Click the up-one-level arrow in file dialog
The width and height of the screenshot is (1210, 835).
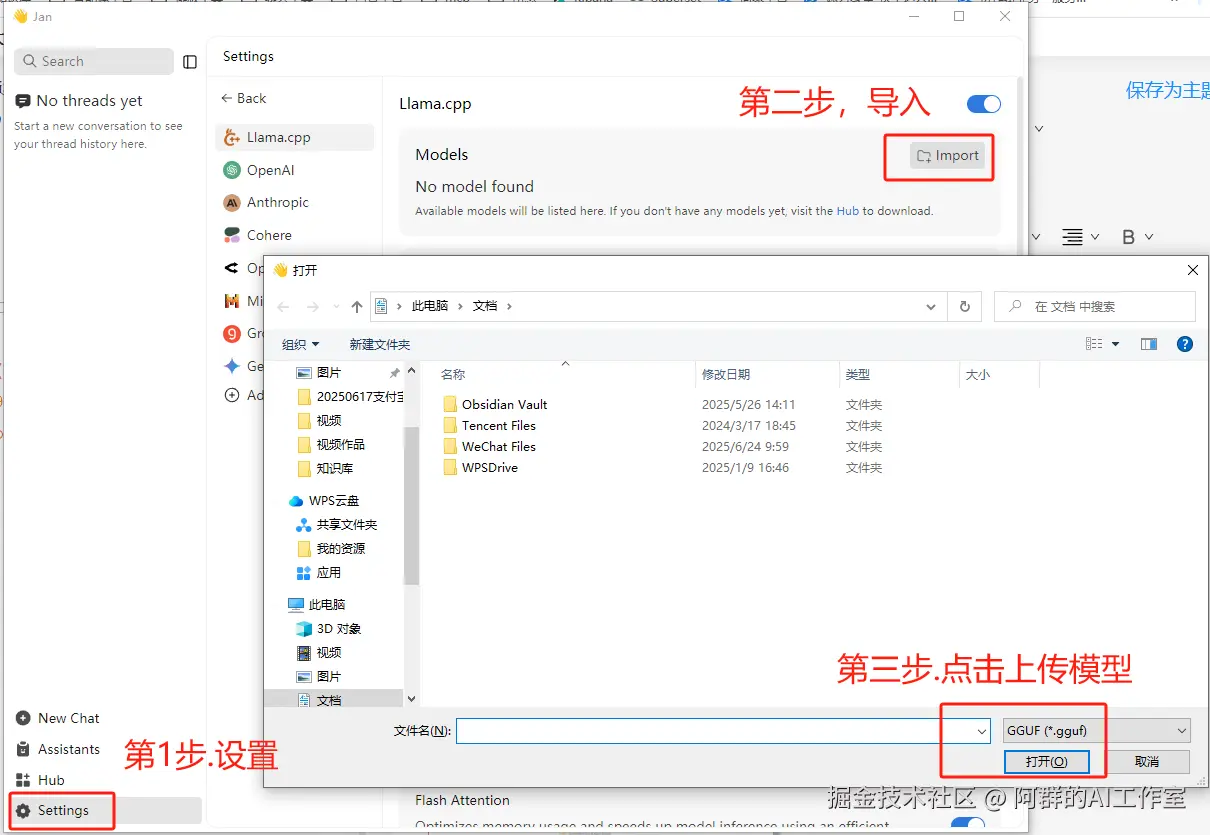tap(357, 307)
